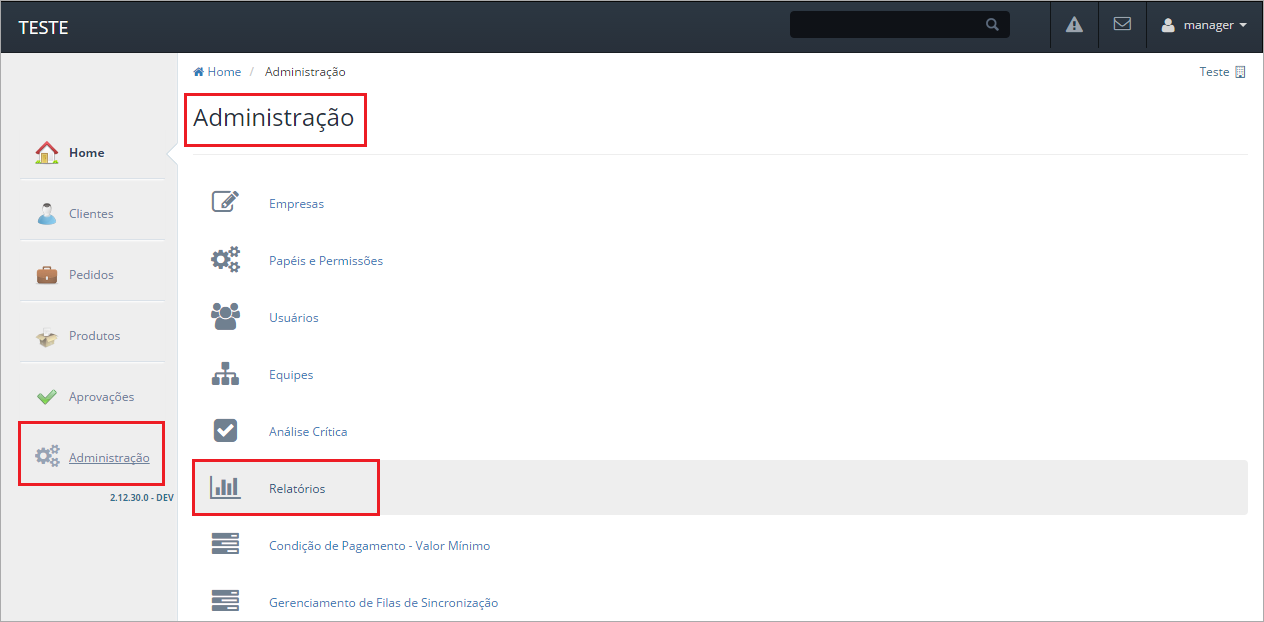Screen dimensions: 1264x622
Task: Click the TESTE brand title
Action: [x=43, y=27]
